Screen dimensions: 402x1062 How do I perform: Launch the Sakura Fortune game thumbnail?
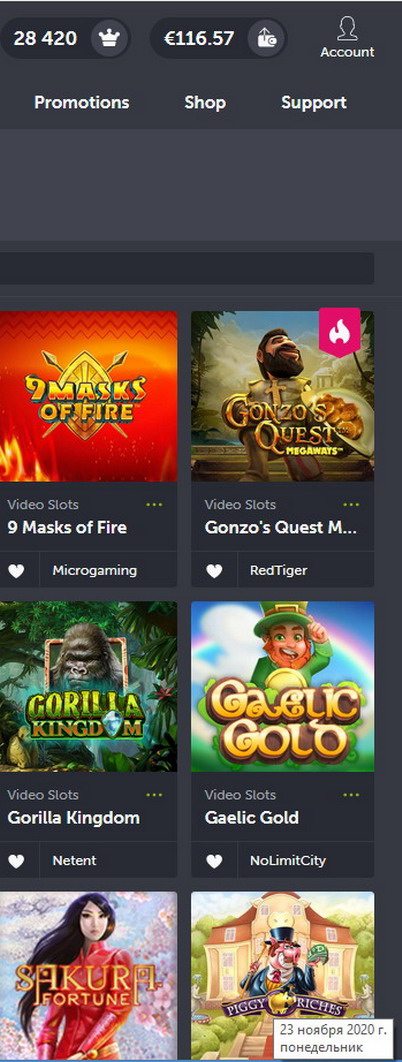click(x=89, y=976)
